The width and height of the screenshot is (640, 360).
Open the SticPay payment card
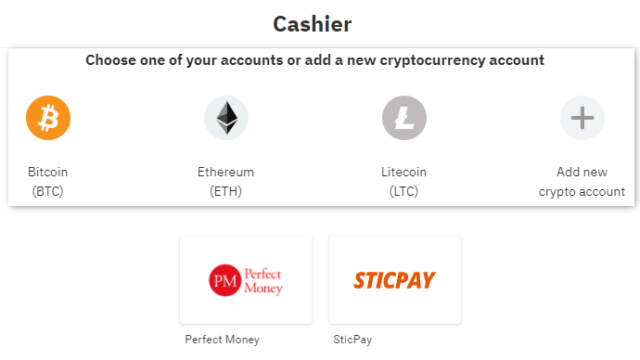point(395,280)
